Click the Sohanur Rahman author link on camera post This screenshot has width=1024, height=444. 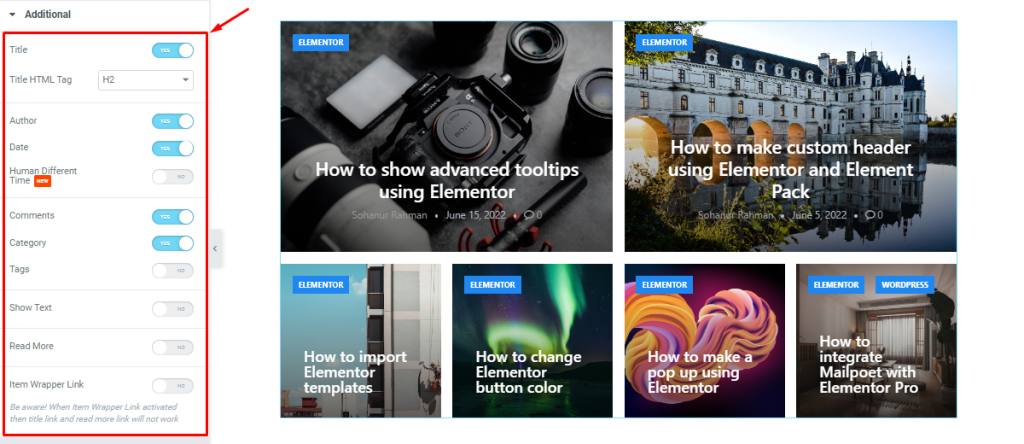pos(389,215)
